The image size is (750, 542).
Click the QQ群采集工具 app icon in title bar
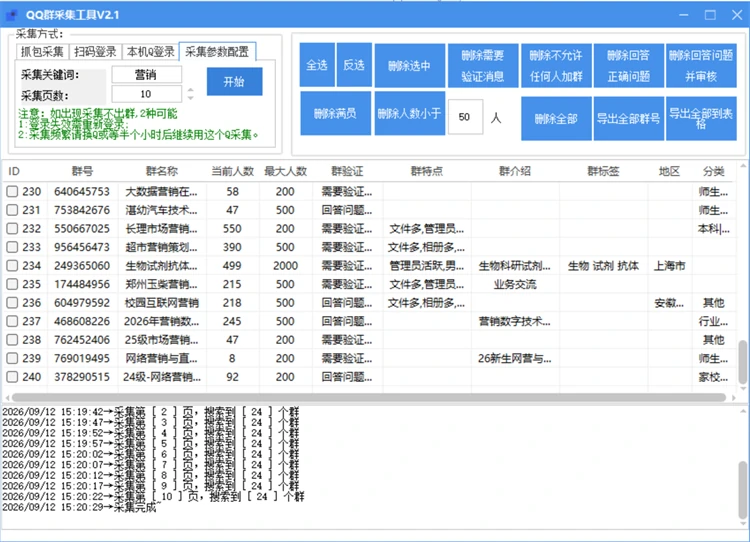point(11,15)
